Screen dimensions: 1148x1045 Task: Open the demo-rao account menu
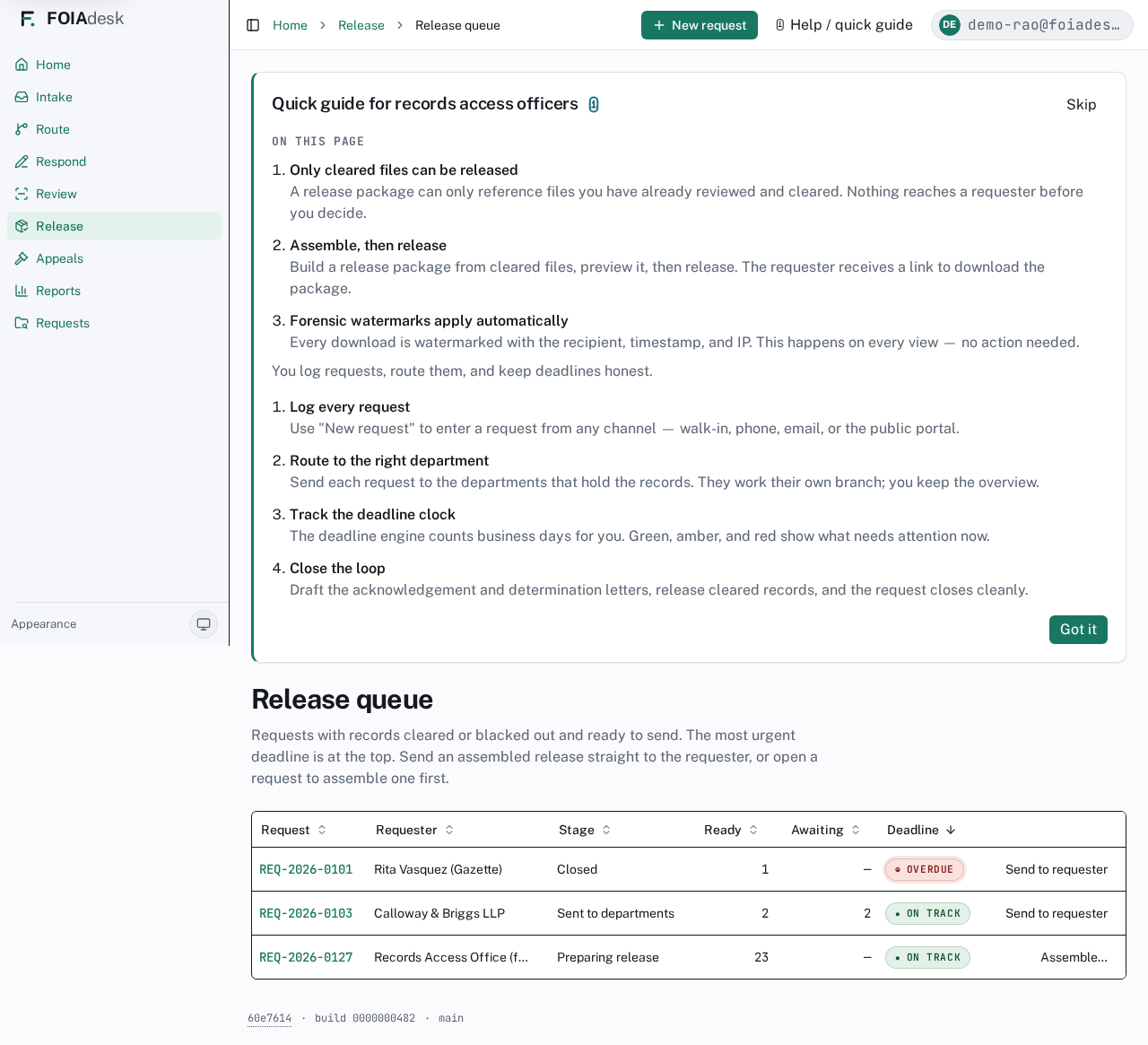[1032, 25]
